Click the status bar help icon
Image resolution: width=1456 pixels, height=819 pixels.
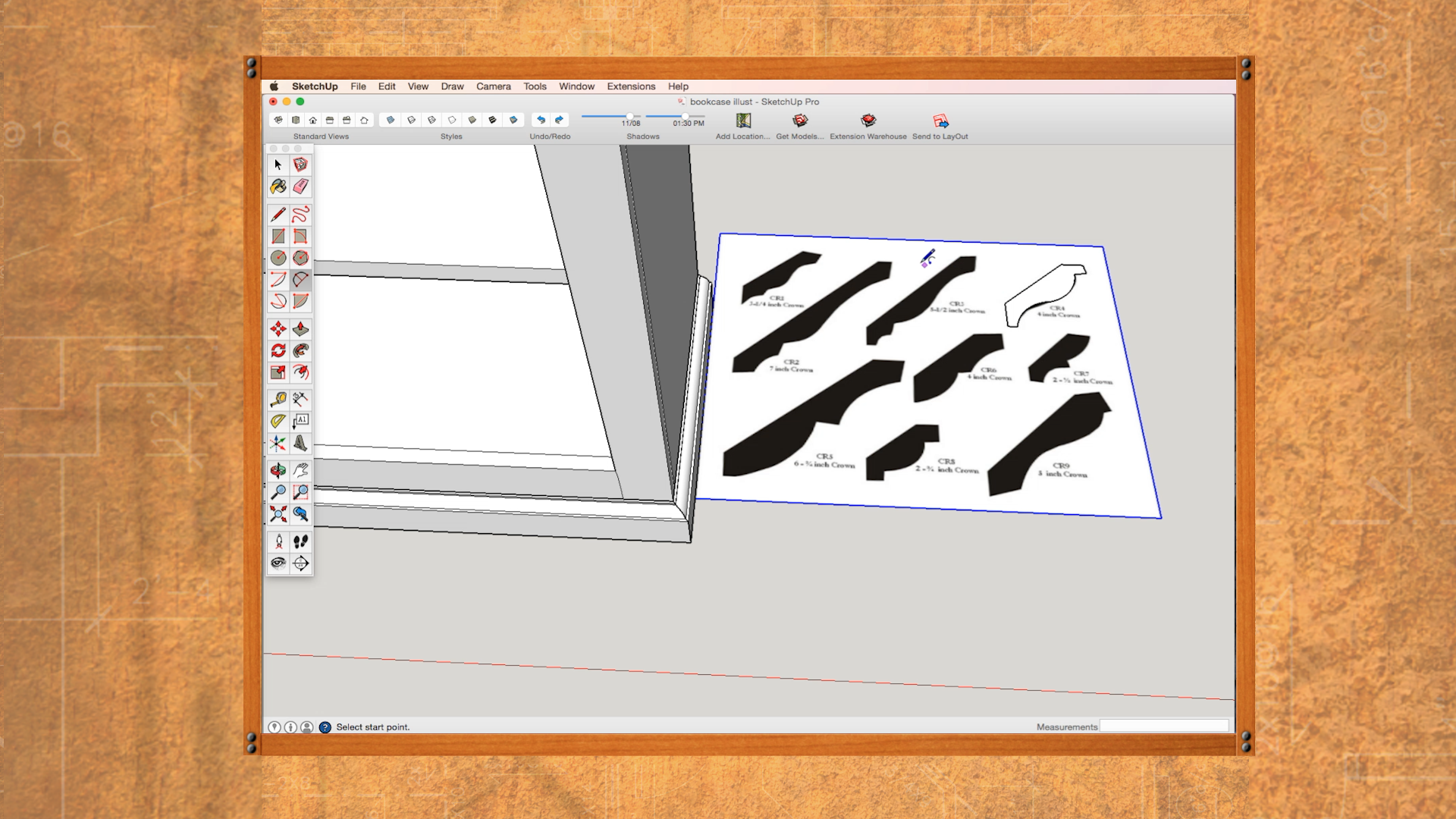(x=325, y=727)
